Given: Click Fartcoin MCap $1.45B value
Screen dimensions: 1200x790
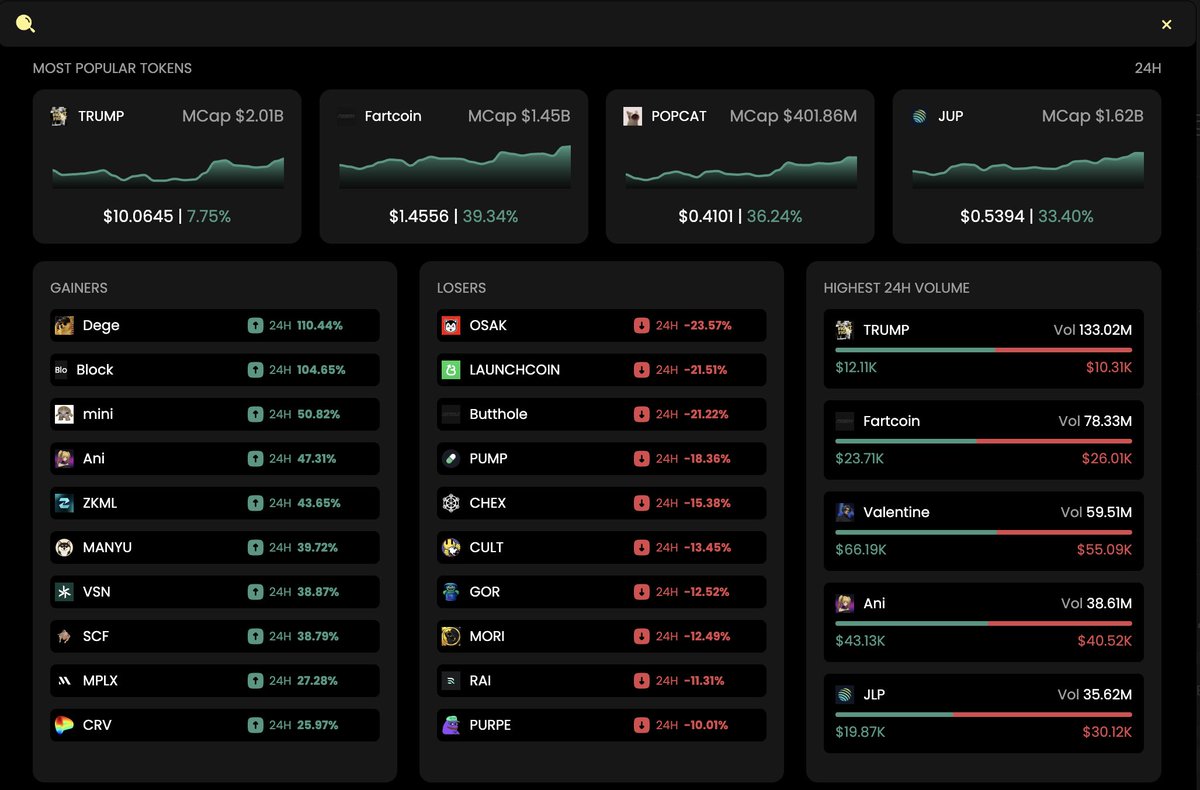Looking at the screenshot, I should [545, 116].
